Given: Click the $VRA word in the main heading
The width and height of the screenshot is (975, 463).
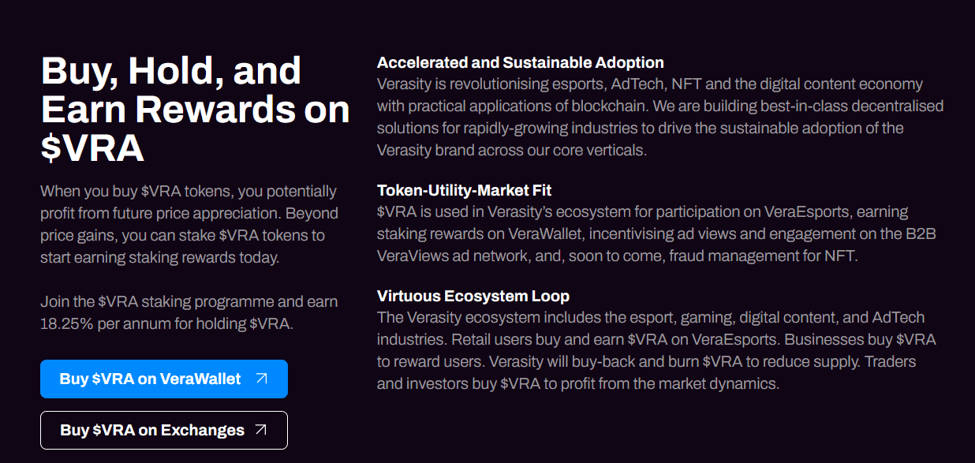Looking at the screenshot, I should [x=92, y=148].
